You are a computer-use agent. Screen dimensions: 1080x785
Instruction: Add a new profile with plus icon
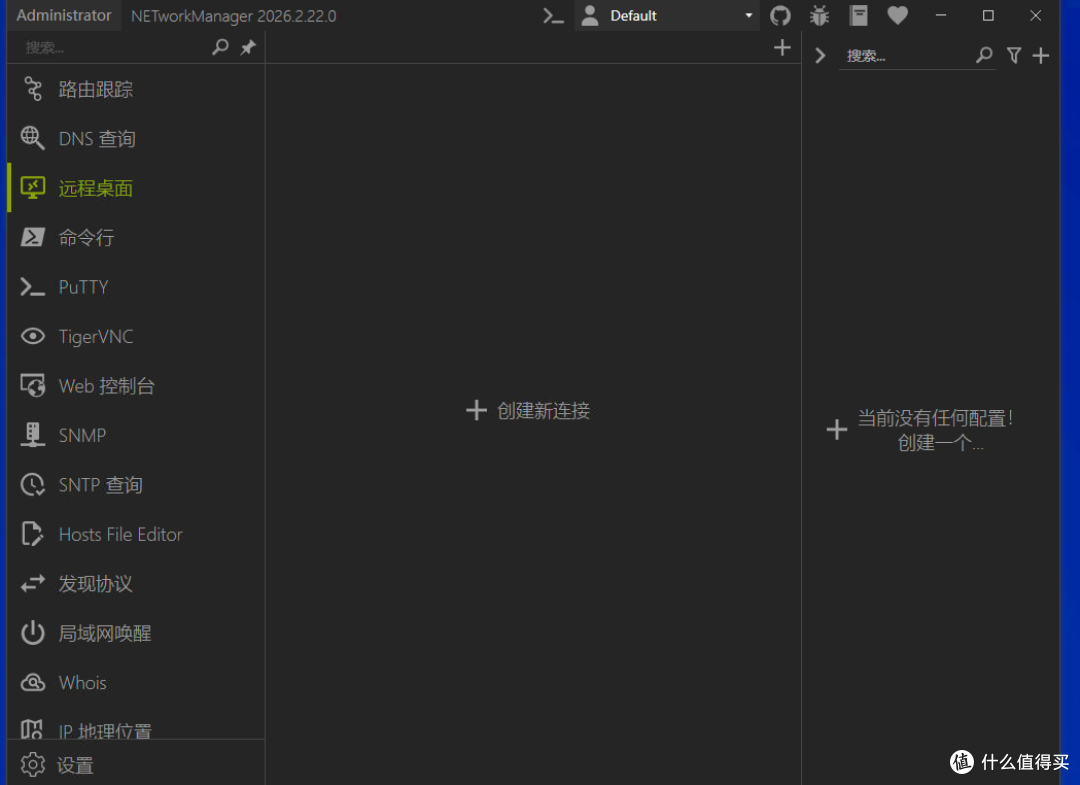click(1041, 55)
